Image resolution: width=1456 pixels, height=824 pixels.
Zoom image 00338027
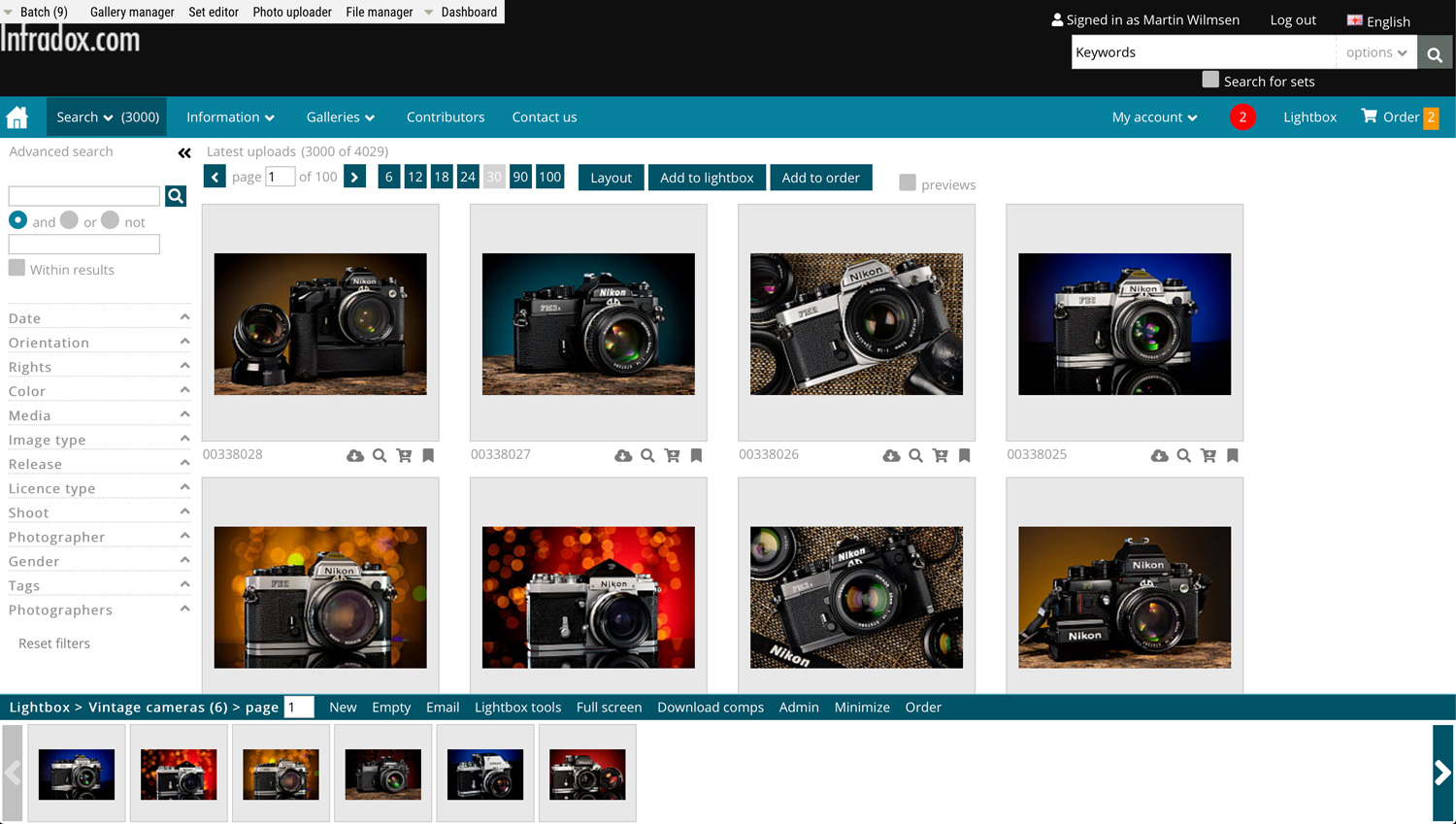pos(647,455)
